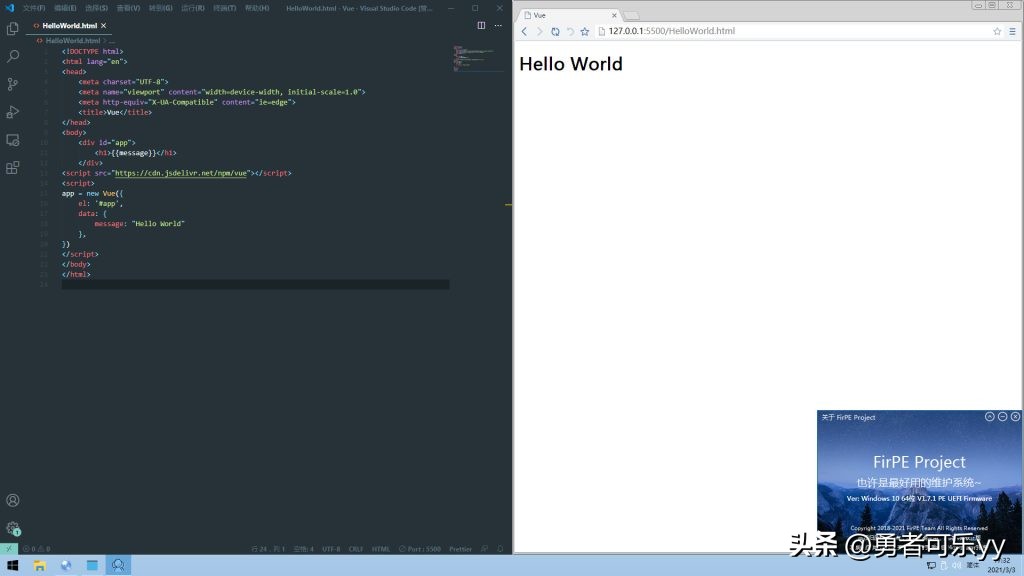Open the Explorer view in activity bar
Viewport: 1024px width, 576px height.
13,29
